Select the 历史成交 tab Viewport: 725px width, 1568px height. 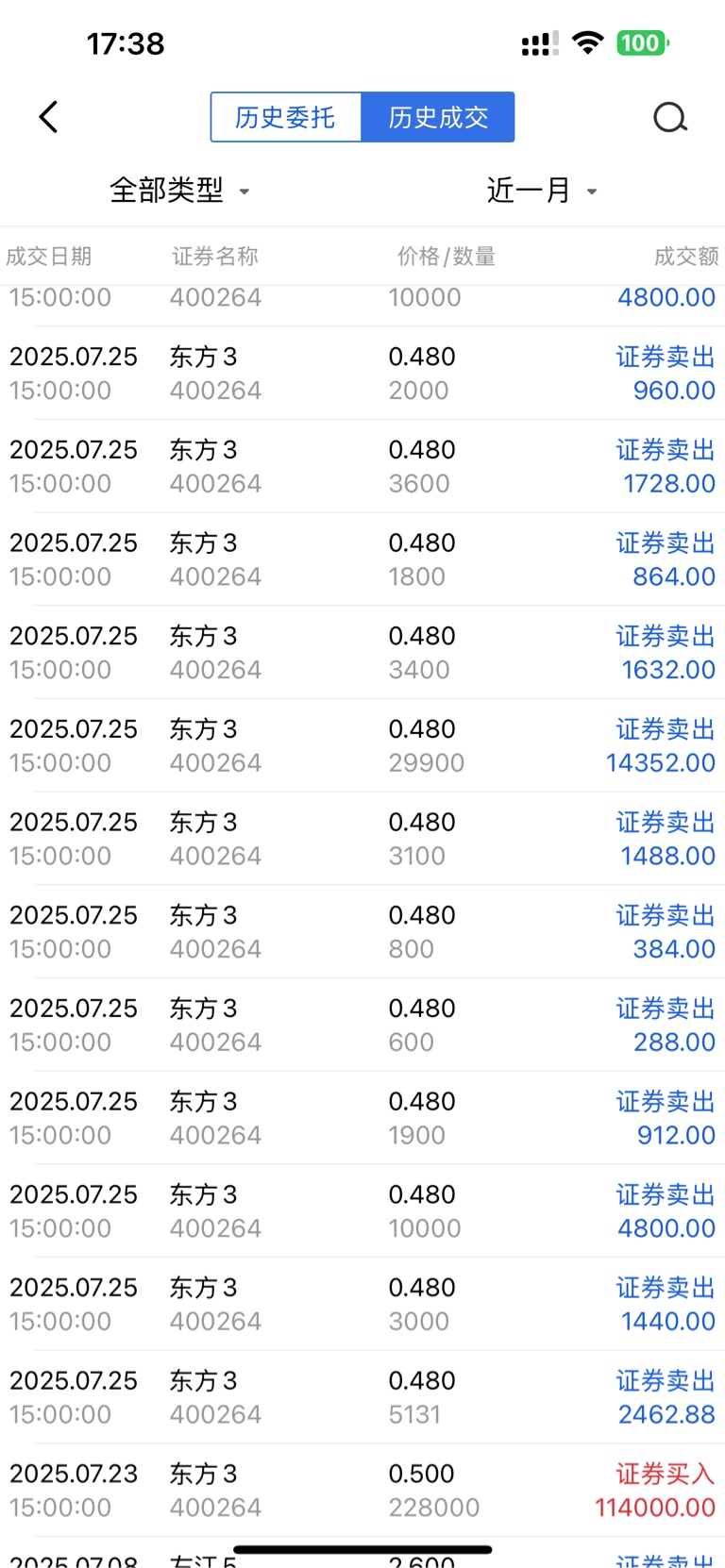[x=438, y=117]
